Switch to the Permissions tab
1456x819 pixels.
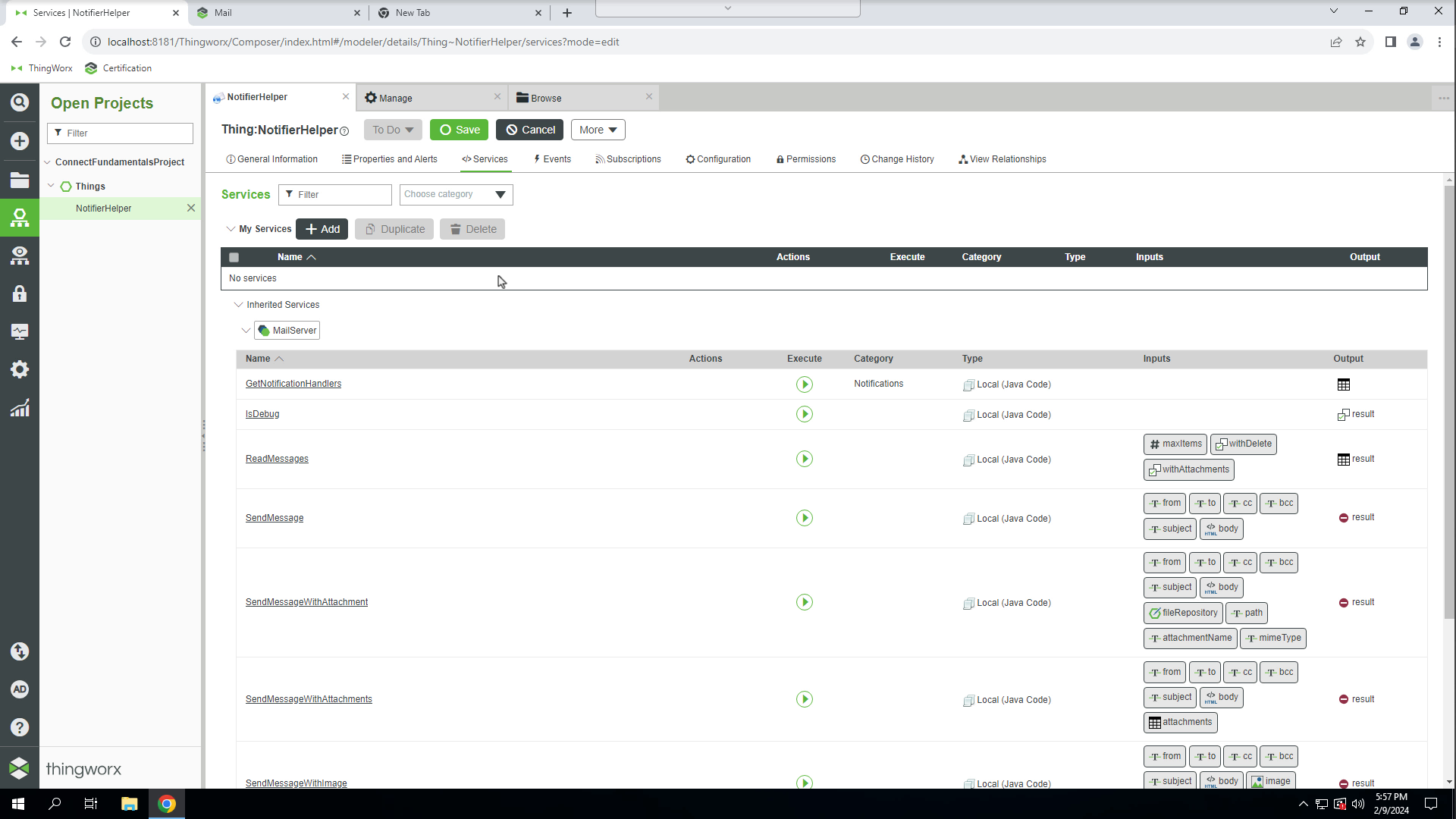806,159
